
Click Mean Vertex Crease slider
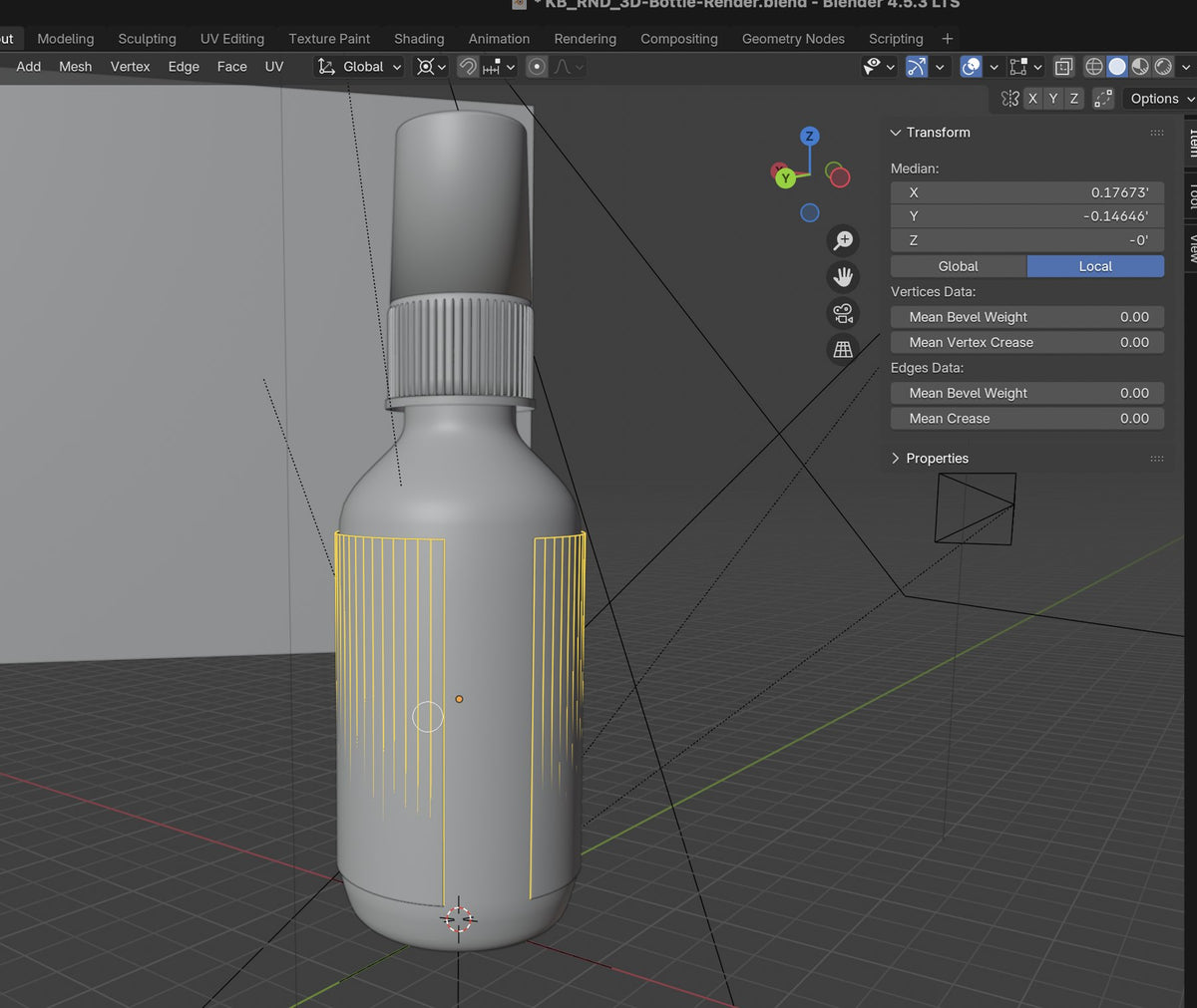(x=1027, y=342)
